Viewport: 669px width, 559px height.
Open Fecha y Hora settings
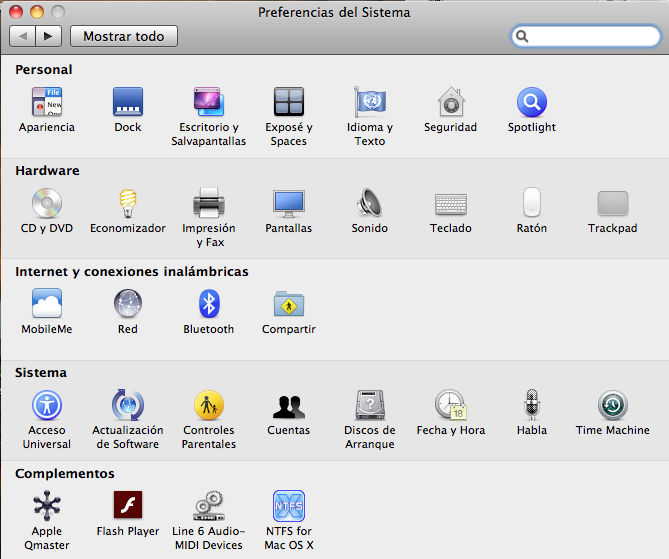pos(450,406)
